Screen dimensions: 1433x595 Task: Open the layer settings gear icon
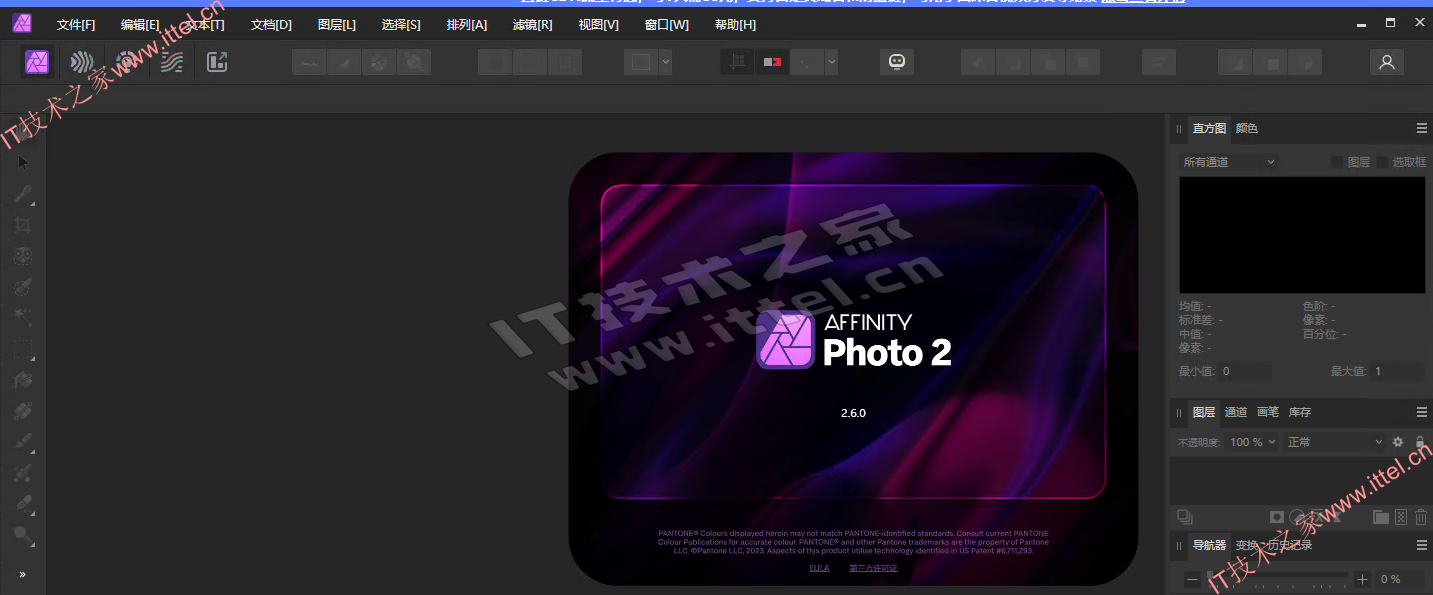[x=1398, y=441]
